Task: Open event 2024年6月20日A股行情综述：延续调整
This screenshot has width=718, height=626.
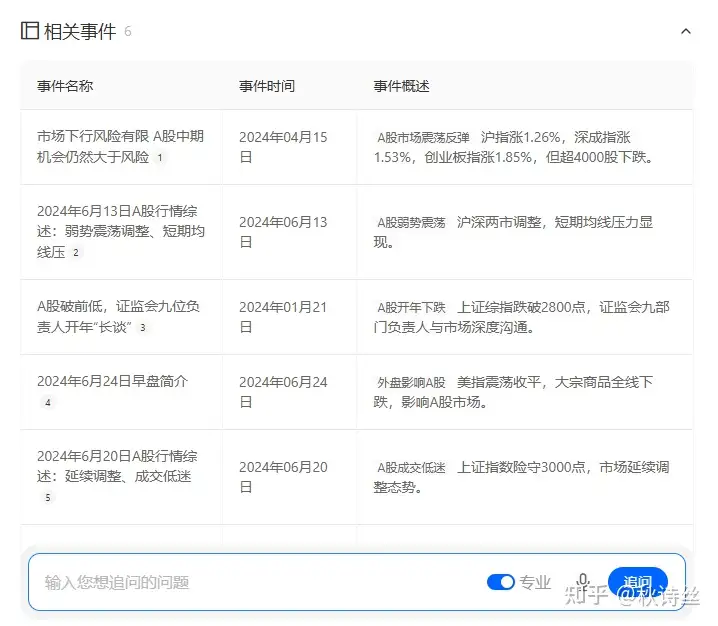Action: click(117, 466)
